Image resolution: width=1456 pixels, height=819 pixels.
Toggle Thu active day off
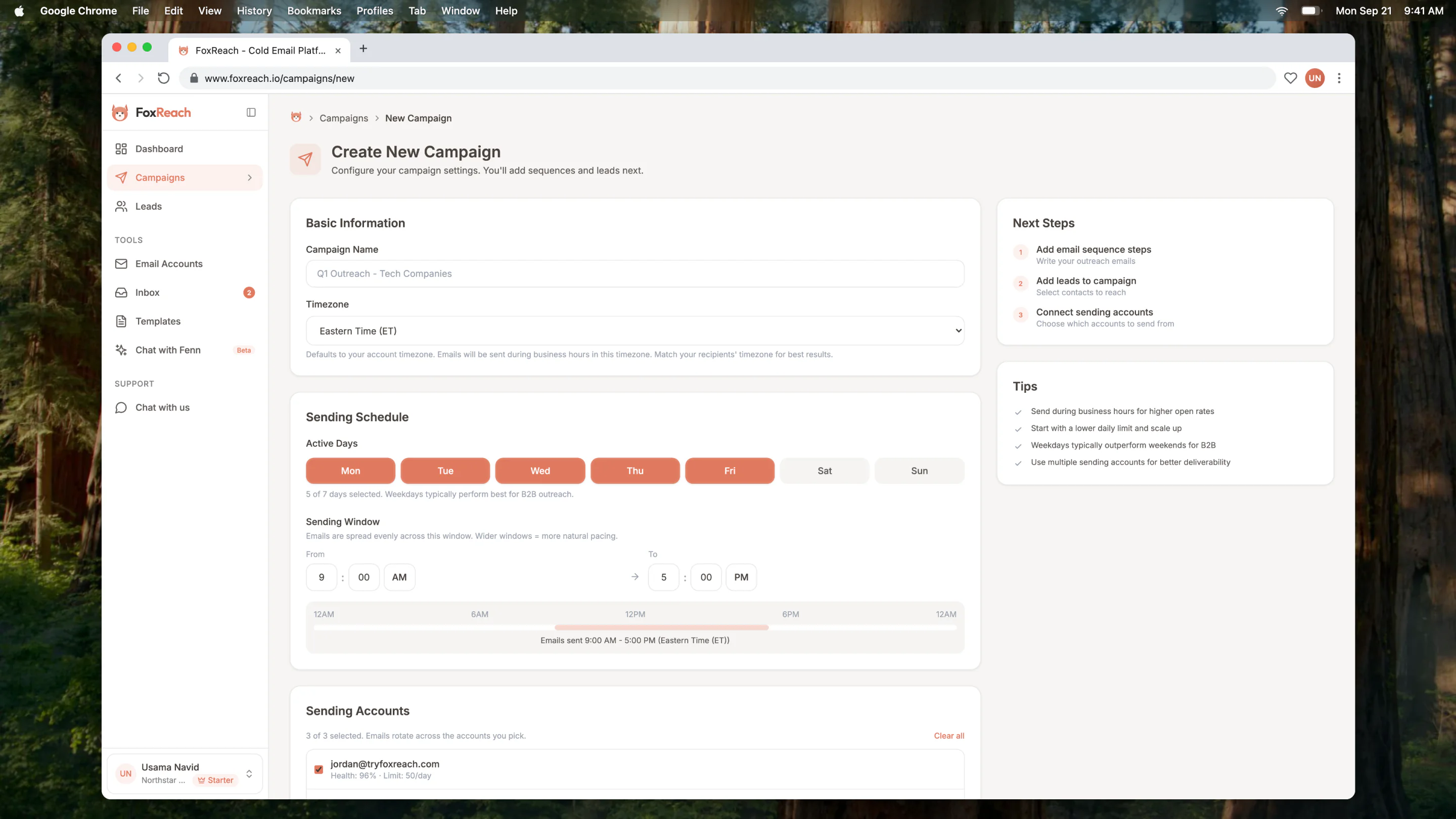click(635, 471)
